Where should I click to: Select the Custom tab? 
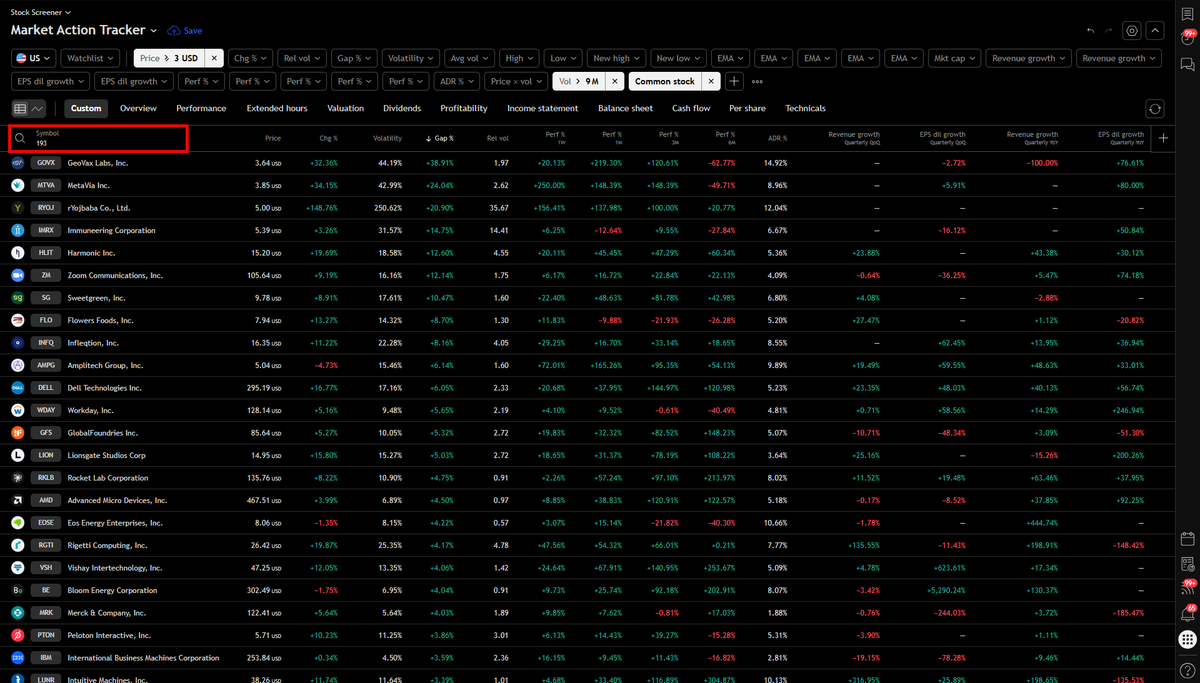click(86, 108)
